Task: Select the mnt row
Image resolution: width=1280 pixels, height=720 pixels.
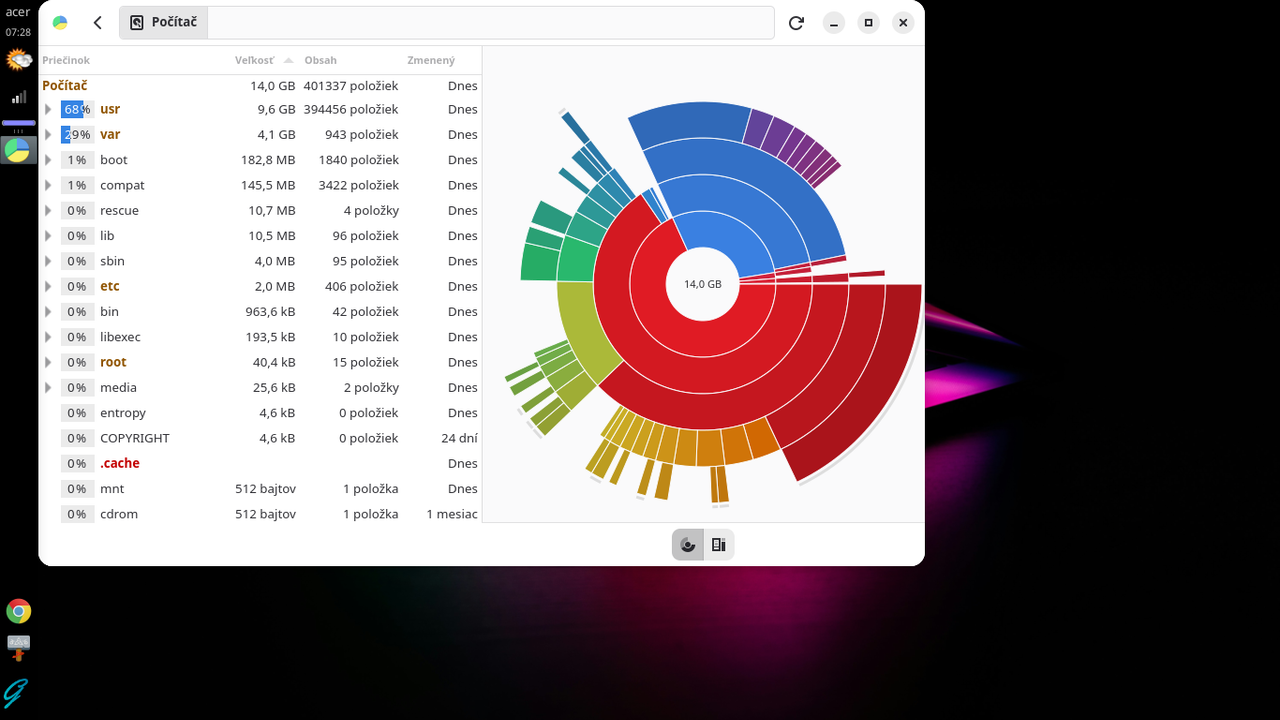Action: (260, 489)
